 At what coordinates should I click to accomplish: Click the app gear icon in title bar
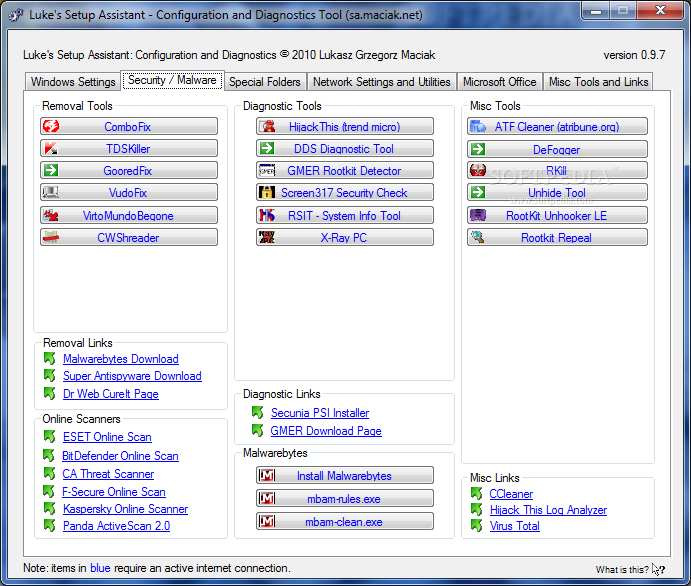click(x=16, y=15)
